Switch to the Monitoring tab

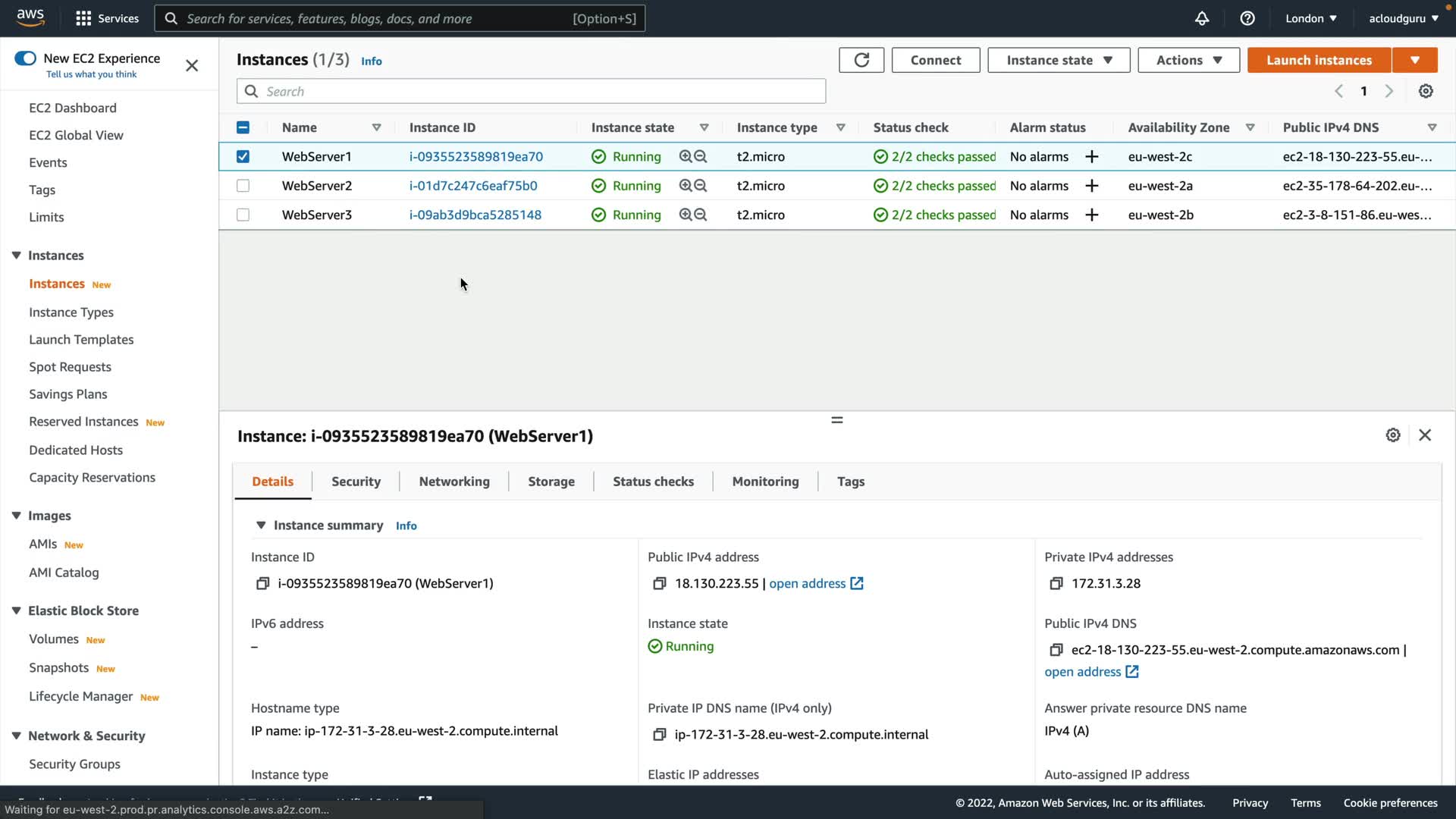click(765, 482)
